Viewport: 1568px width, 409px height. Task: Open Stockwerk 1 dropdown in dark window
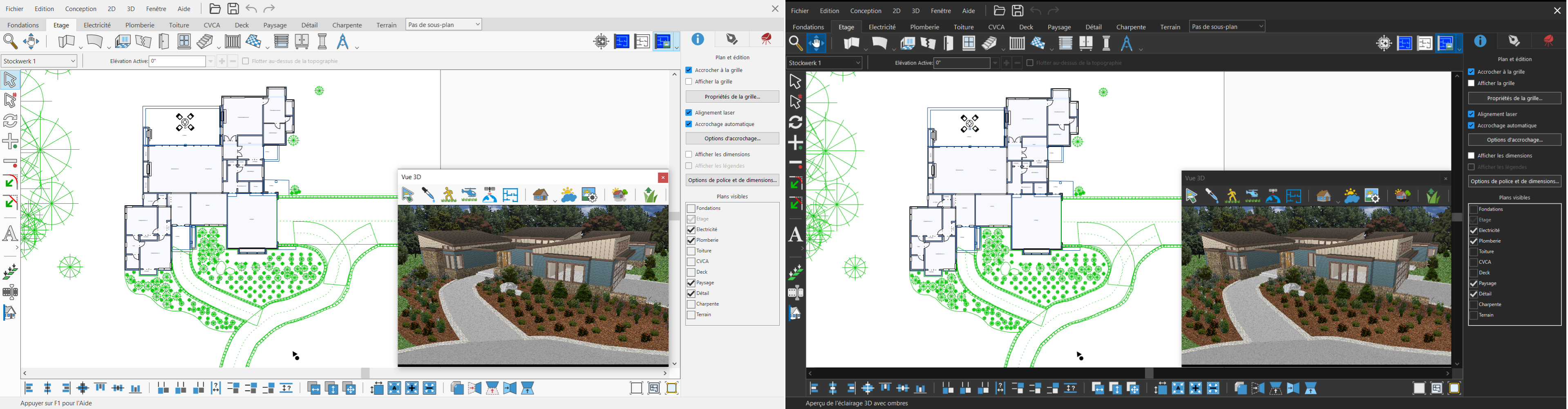[825, 63]
